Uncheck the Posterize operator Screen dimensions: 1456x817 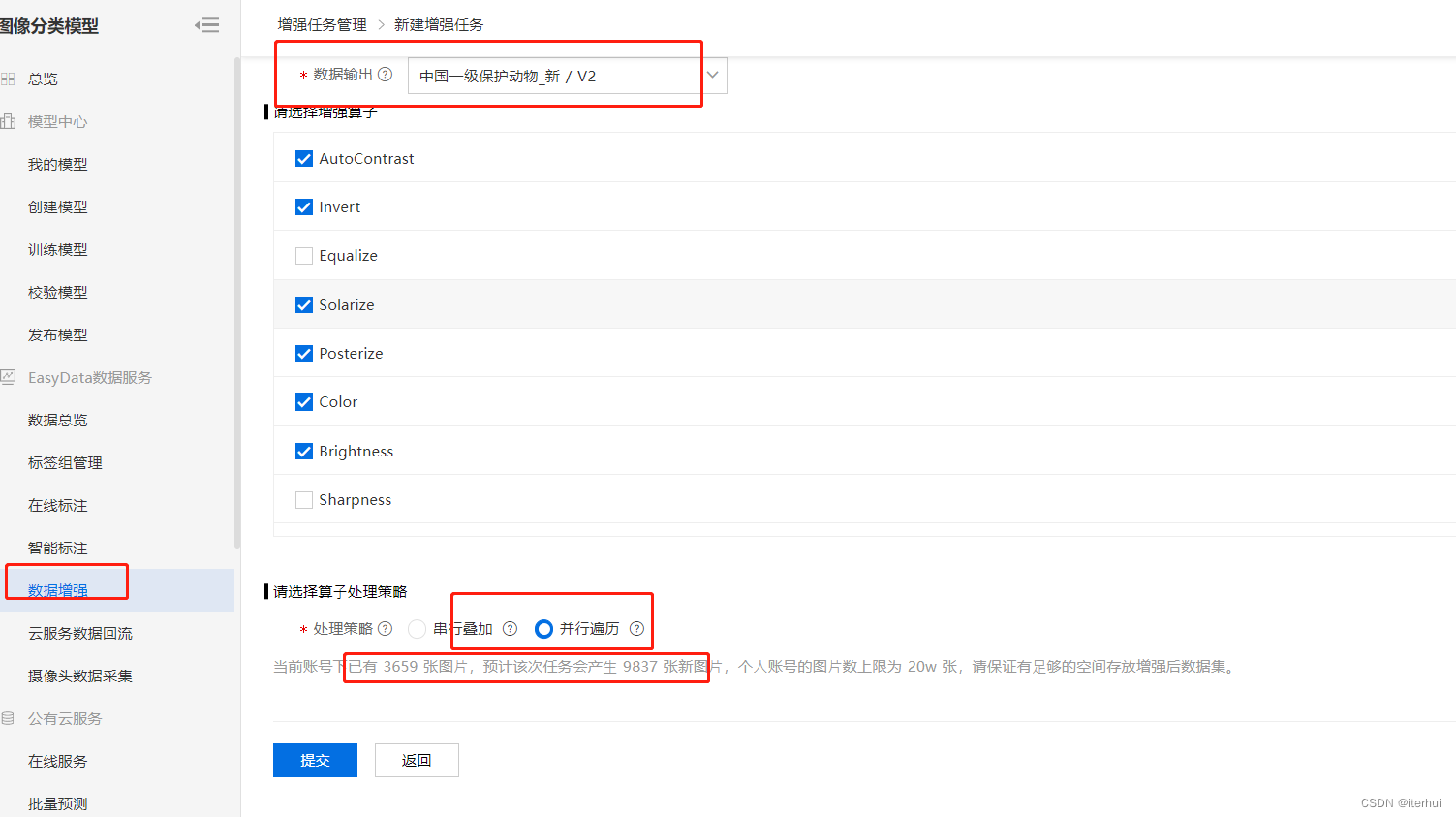pos(304,353)
